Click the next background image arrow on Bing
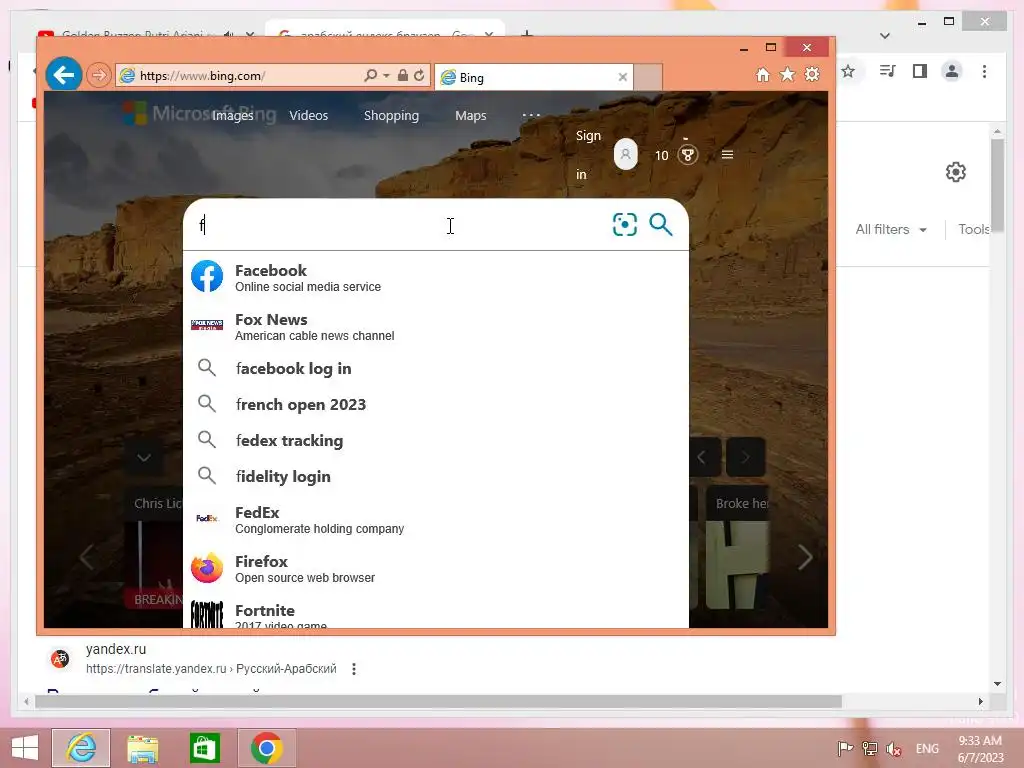1024x768 pixels. (746, 457)
